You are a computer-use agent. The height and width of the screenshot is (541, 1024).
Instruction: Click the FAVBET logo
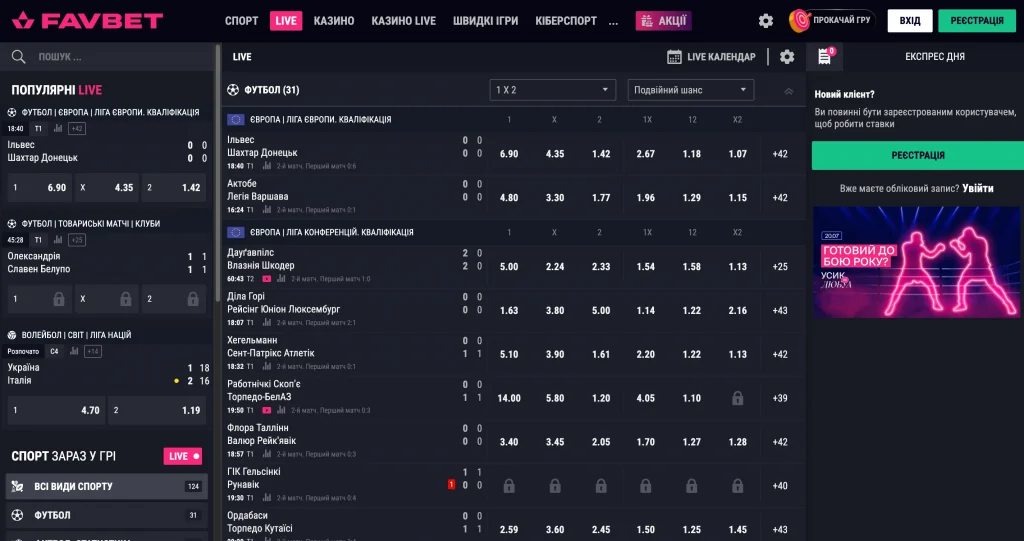(x=88, y=20)
